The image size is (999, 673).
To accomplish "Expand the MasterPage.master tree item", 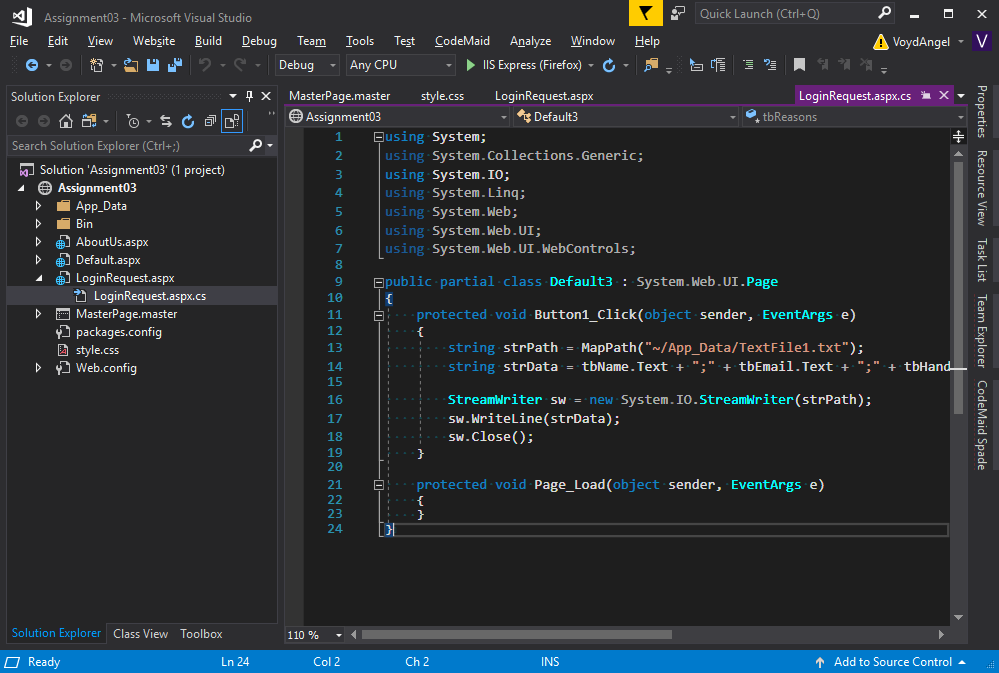I will click(38, 313).
